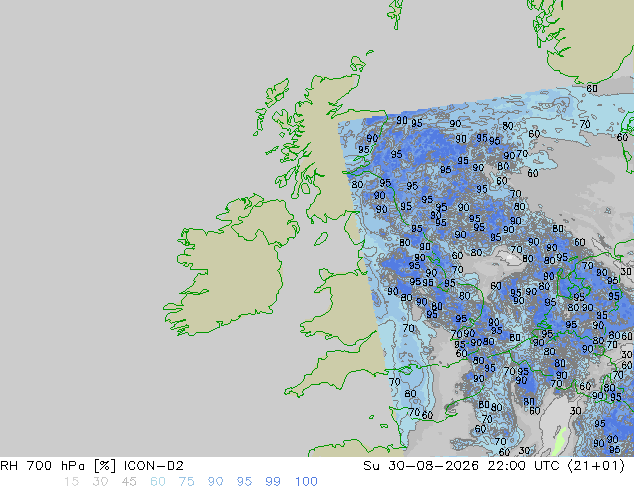Click the Su 30-08-2026 date label
The image size is (634, 490).
click(x=421, y=466)
